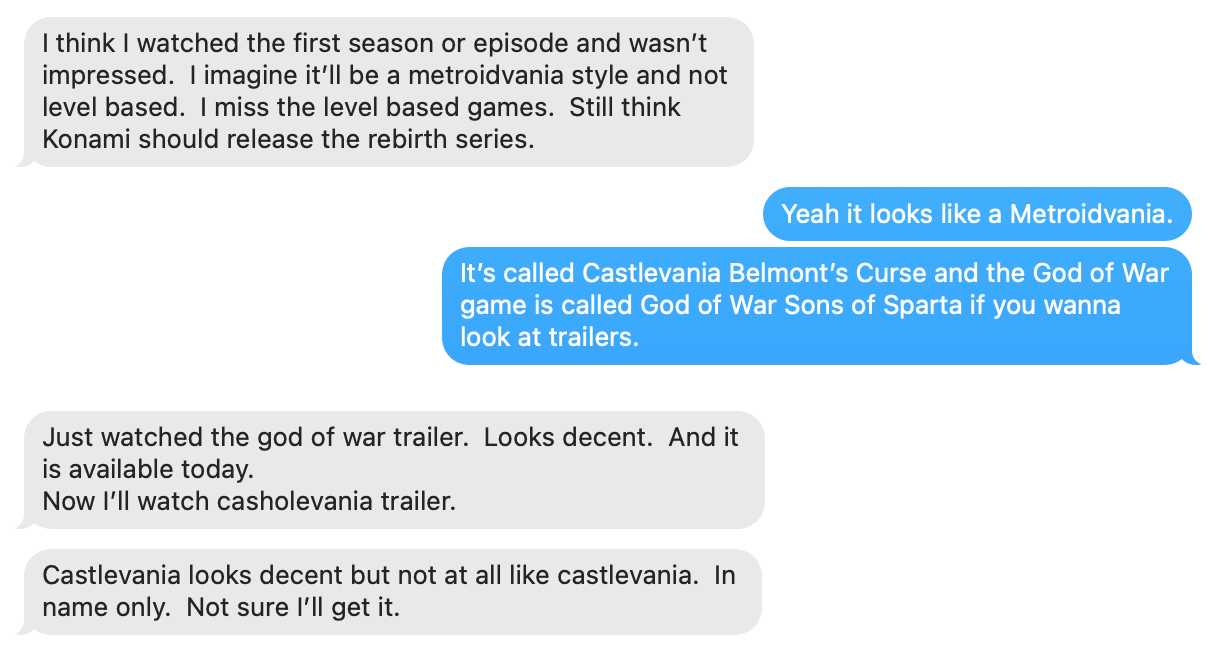Select the message about god of war trailer
Viewport: 1210px width, 652px height.
391,469
